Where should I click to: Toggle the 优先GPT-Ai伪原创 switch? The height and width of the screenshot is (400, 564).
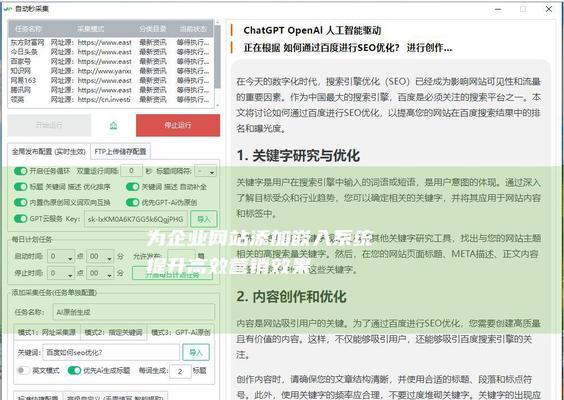coord(132,203)
